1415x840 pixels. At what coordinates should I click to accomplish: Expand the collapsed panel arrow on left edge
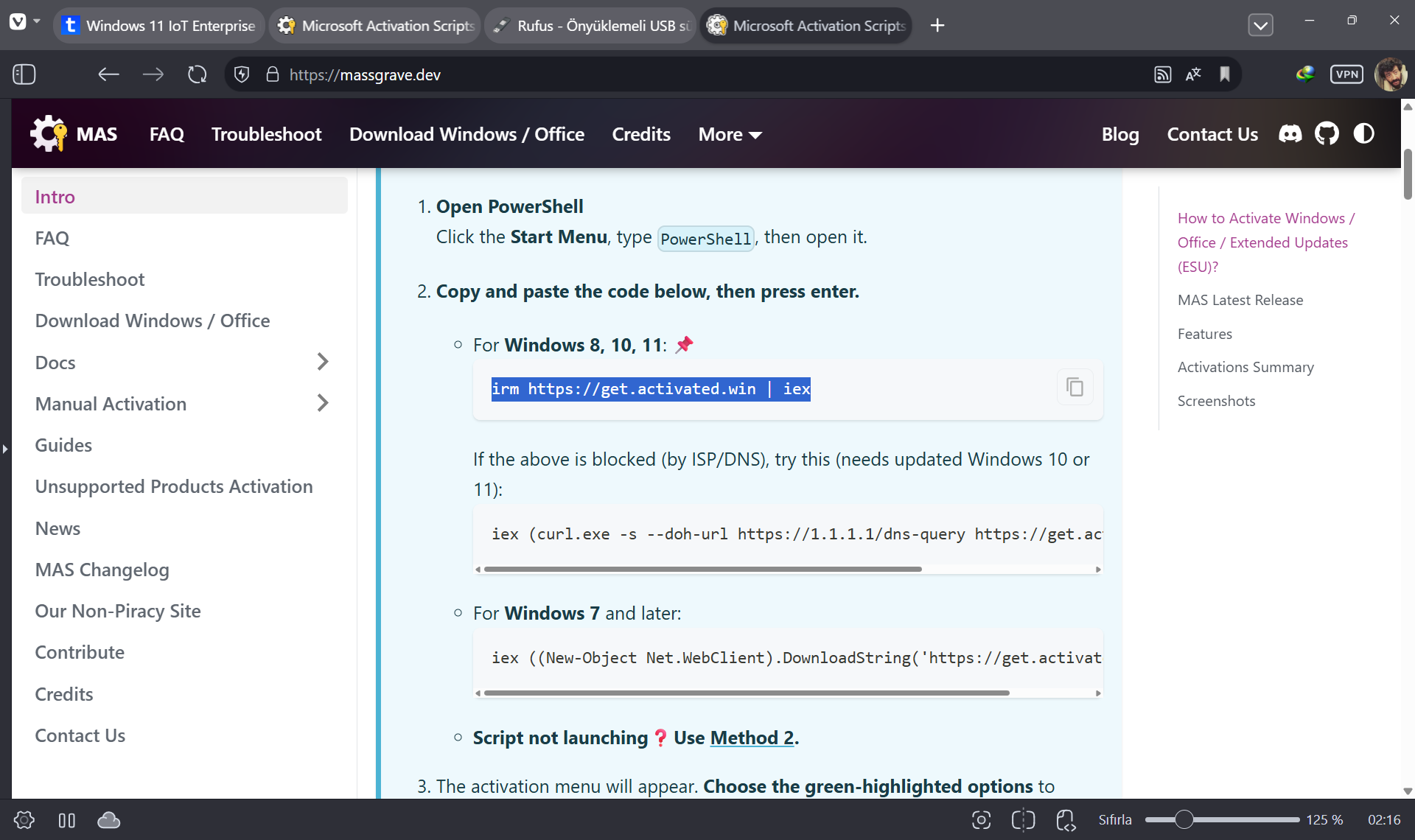[x=5, y=448]
